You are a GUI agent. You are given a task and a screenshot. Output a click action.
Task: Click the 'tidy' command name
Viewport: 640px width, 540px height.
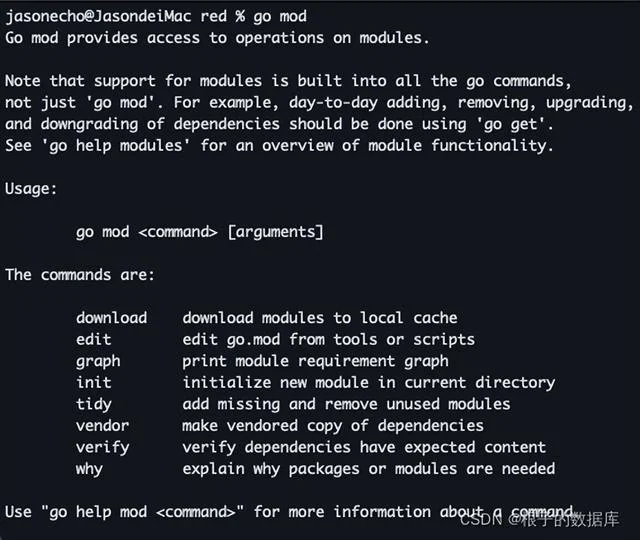point(94,404)
